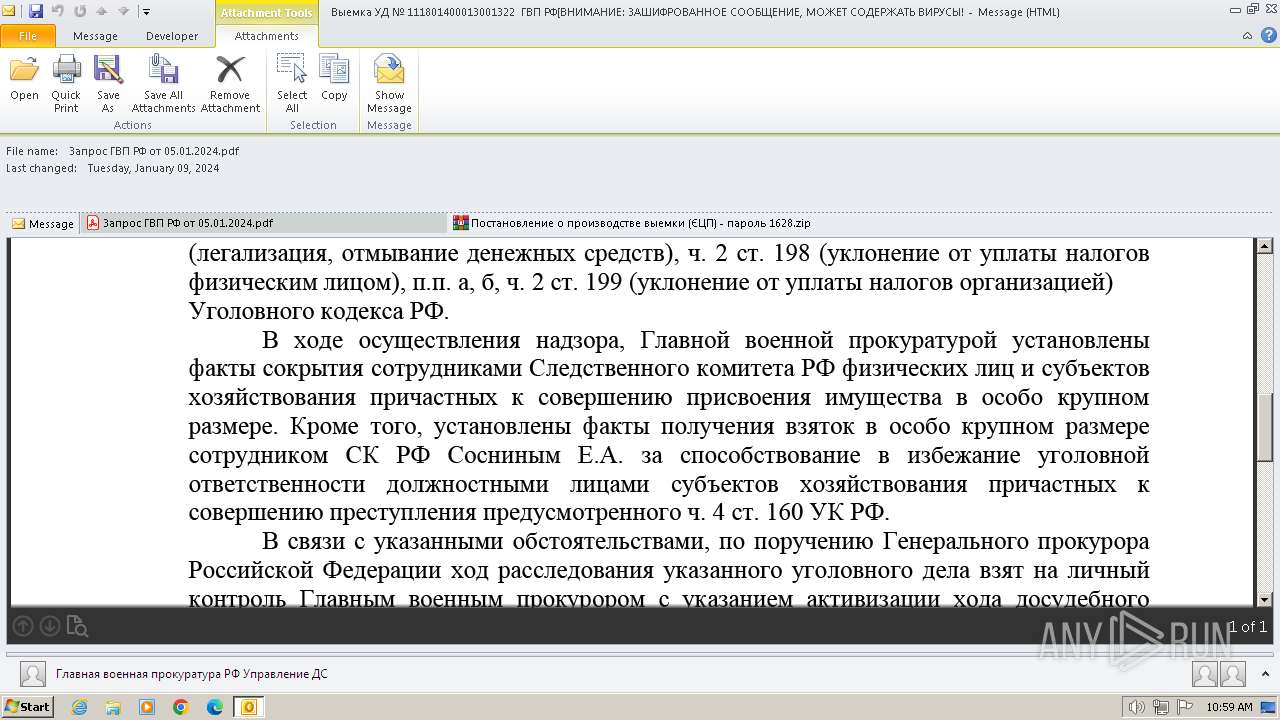Click the 1 of 1 page indicator

[1247, 627]
